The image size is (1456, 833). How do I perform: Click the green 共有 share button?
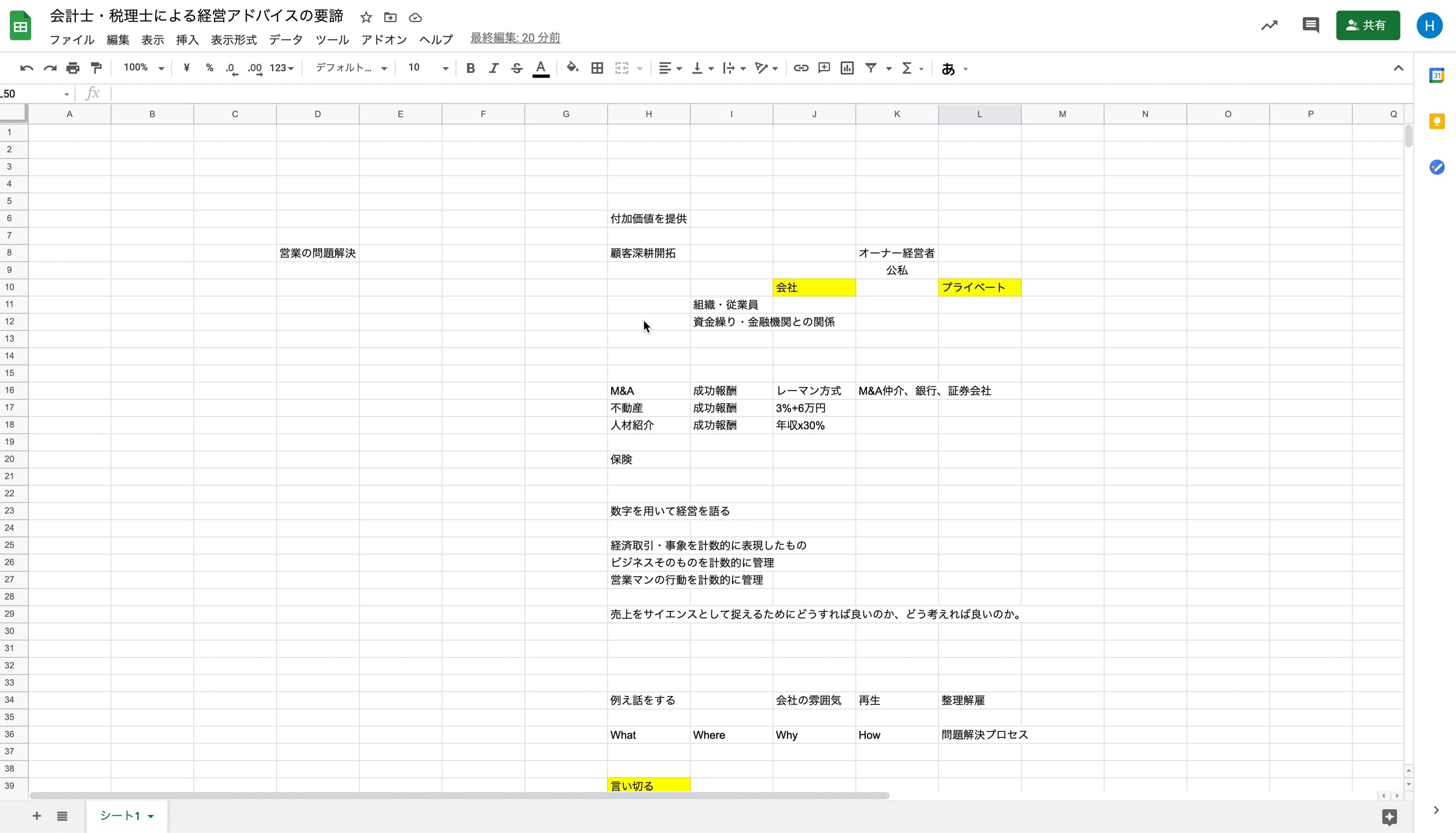point(1367,25)
